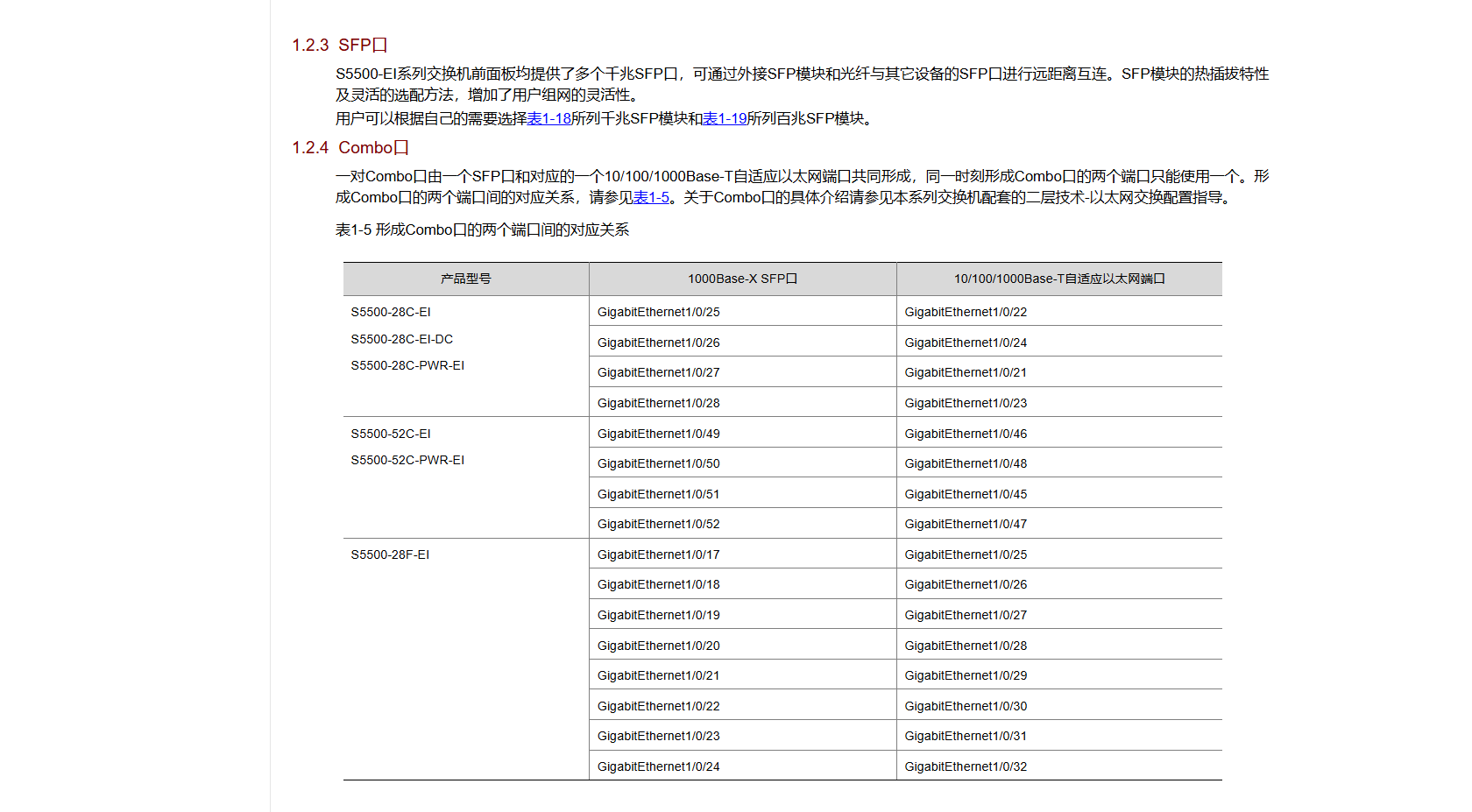Click the 1.2.4 Combo口 section heading
This screenshot has width=1472, height=812.
(350, 147)
